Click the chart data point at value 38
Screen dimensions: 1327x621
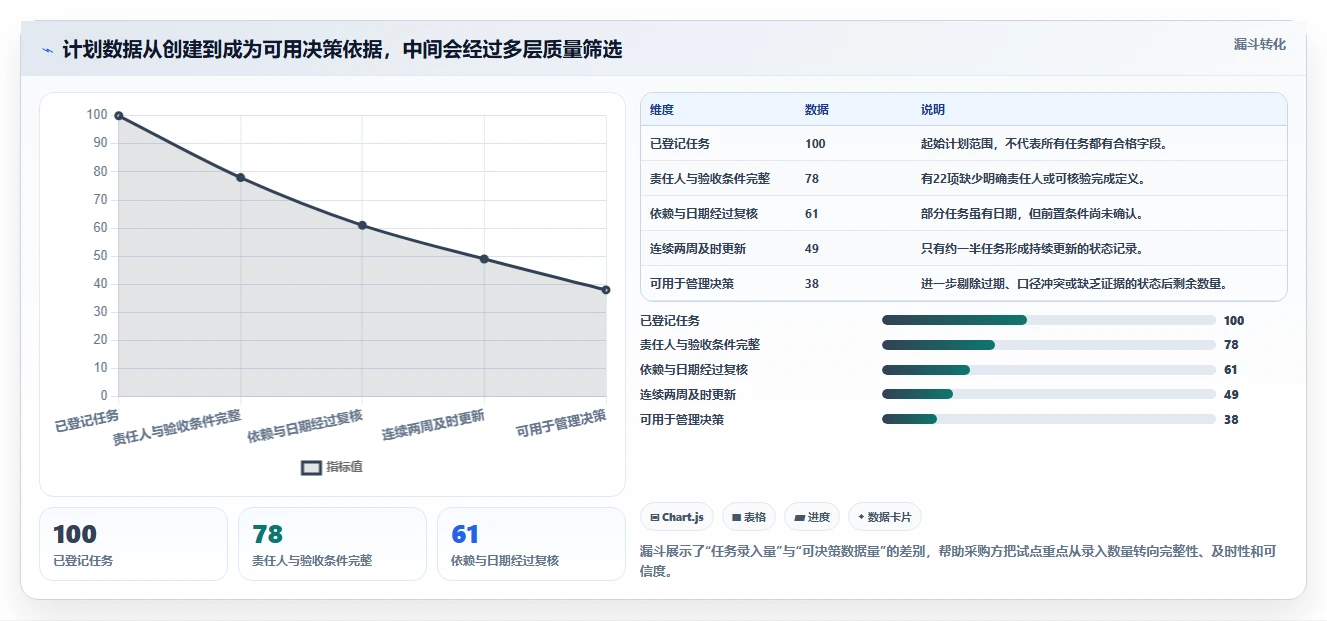point(606,290)
